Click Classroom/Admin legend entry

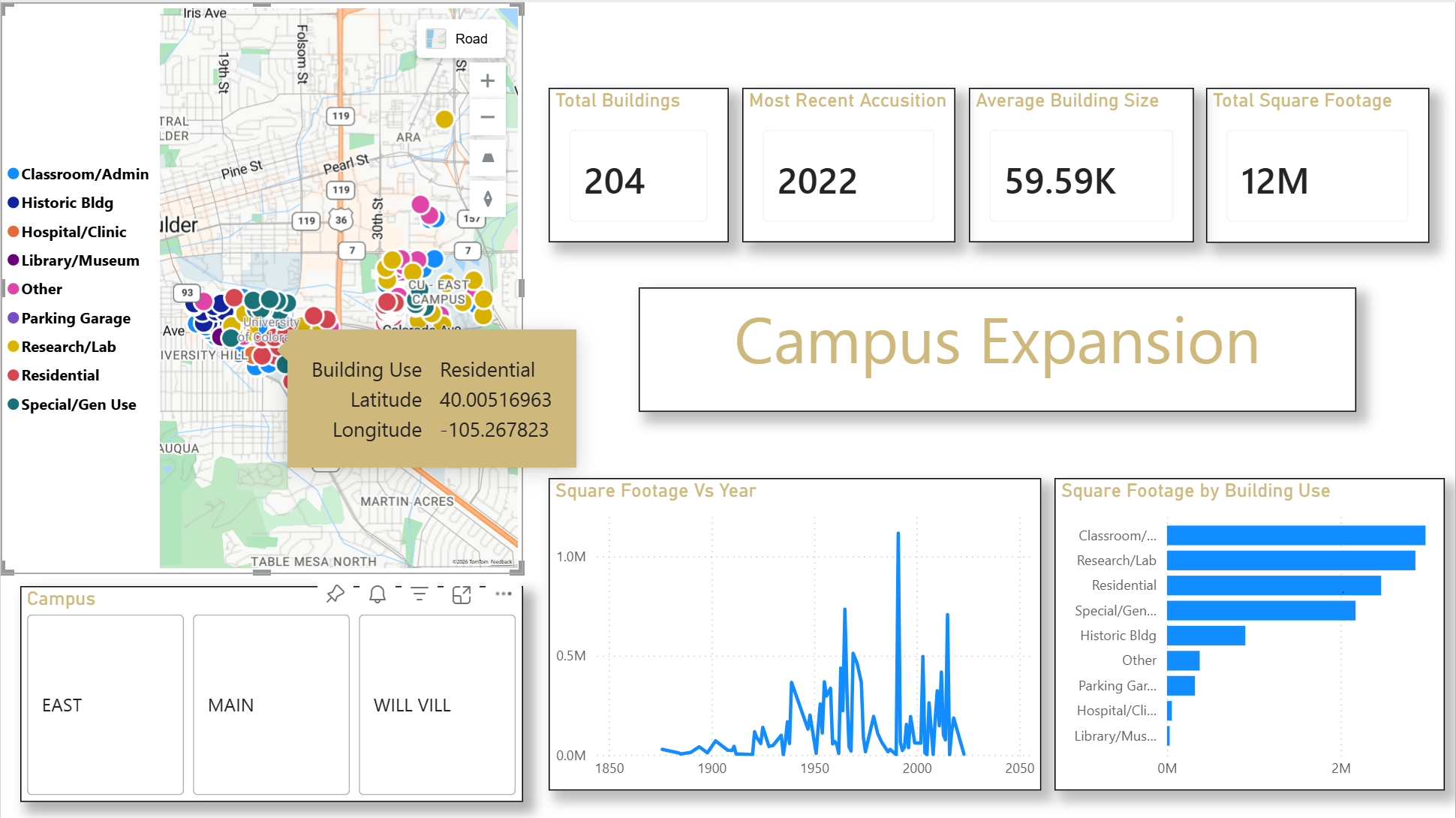pos(84,174)
